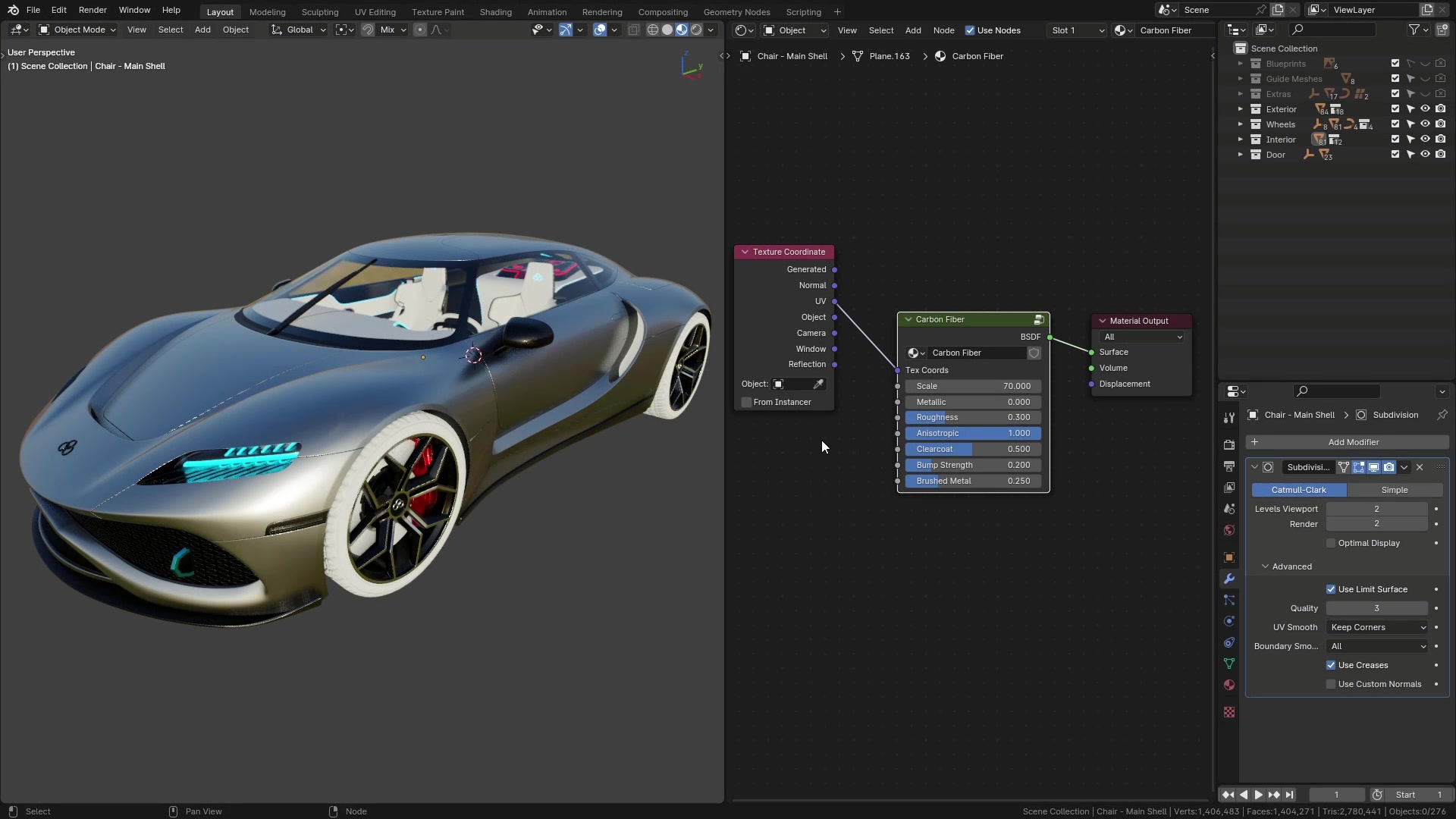Disable Use Creases checkbox

[1331, 665]
